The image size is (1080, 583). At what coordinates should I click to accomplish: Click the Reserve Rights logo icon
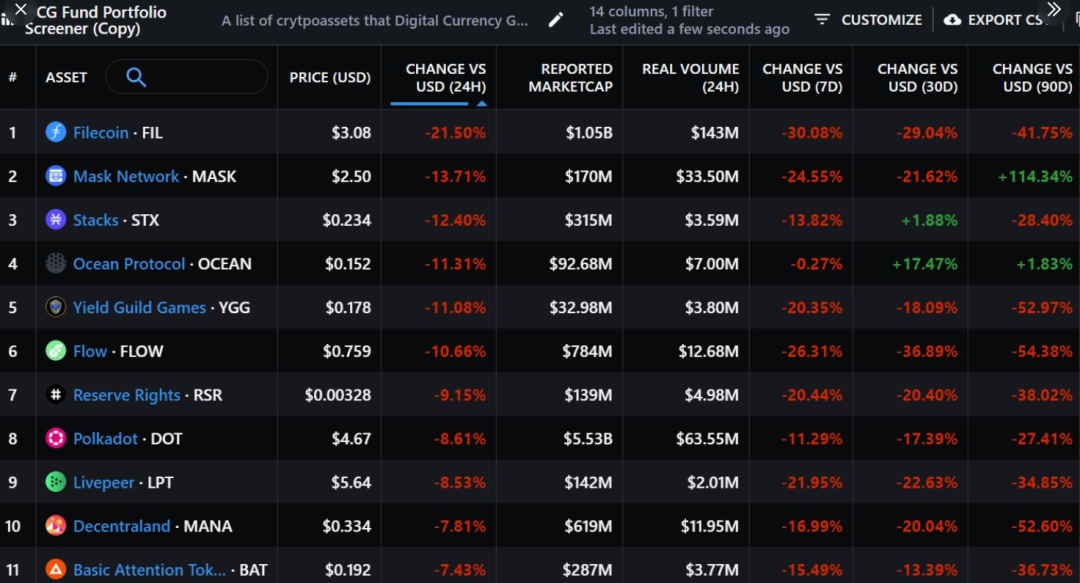point(56,394)
